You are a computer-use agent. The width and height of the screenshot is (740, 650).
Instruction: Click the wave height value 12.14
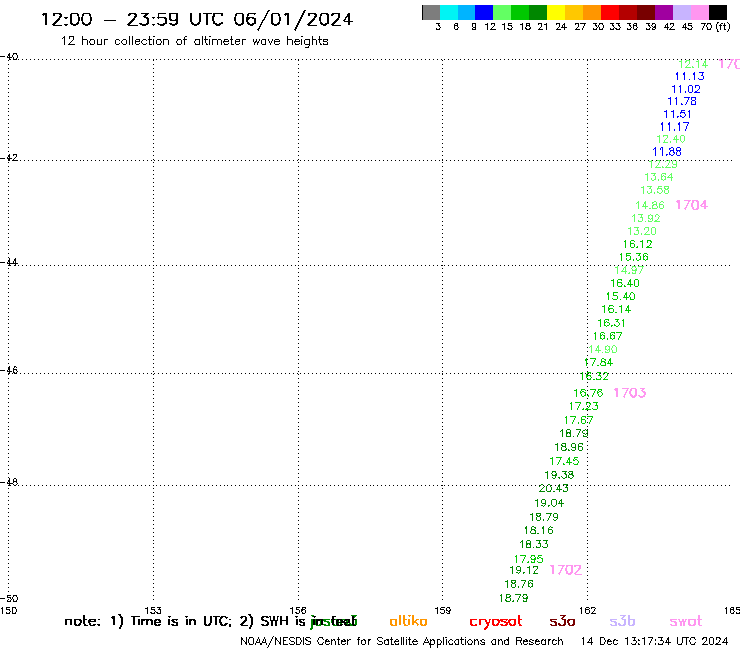click(693, 64)
